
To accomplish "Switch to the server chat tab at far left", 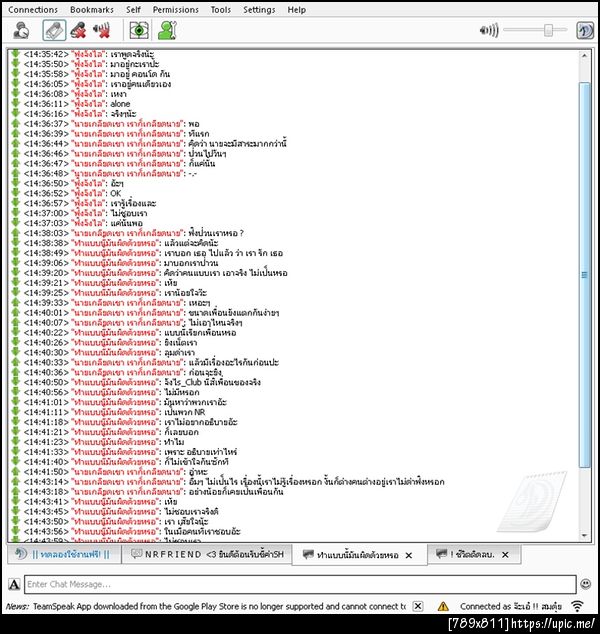I will click(x=64, y=554).
